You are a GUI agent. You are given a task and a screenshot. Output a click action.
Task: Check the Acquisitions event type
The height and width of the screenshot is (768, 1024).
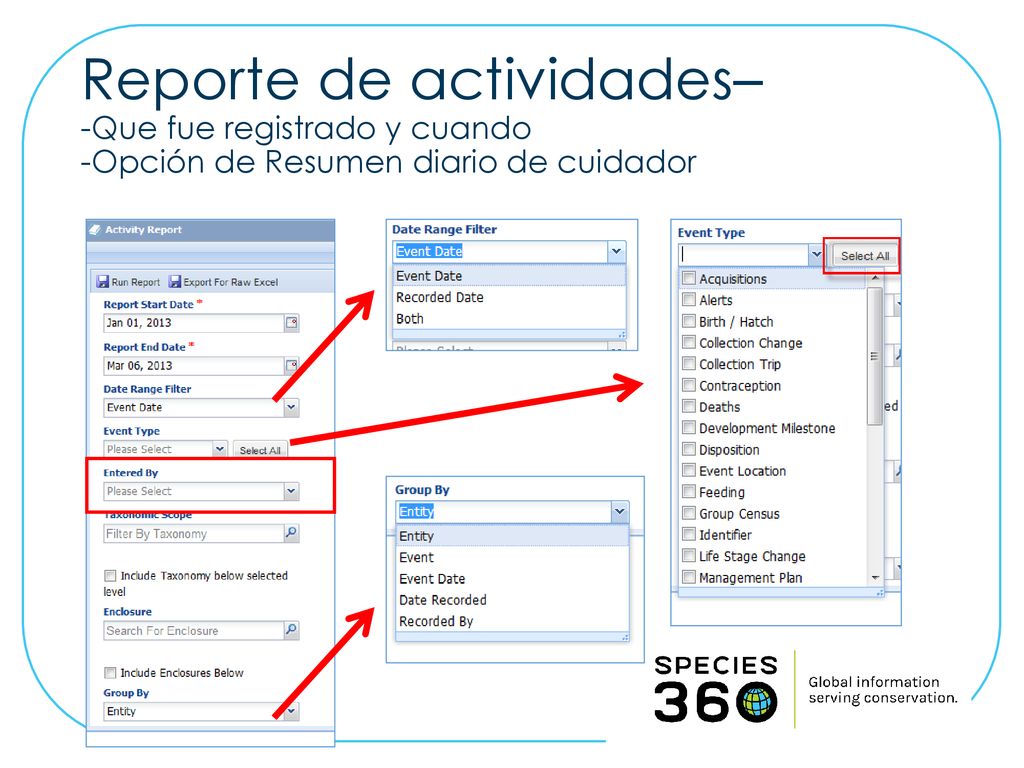tap(688, 278)
